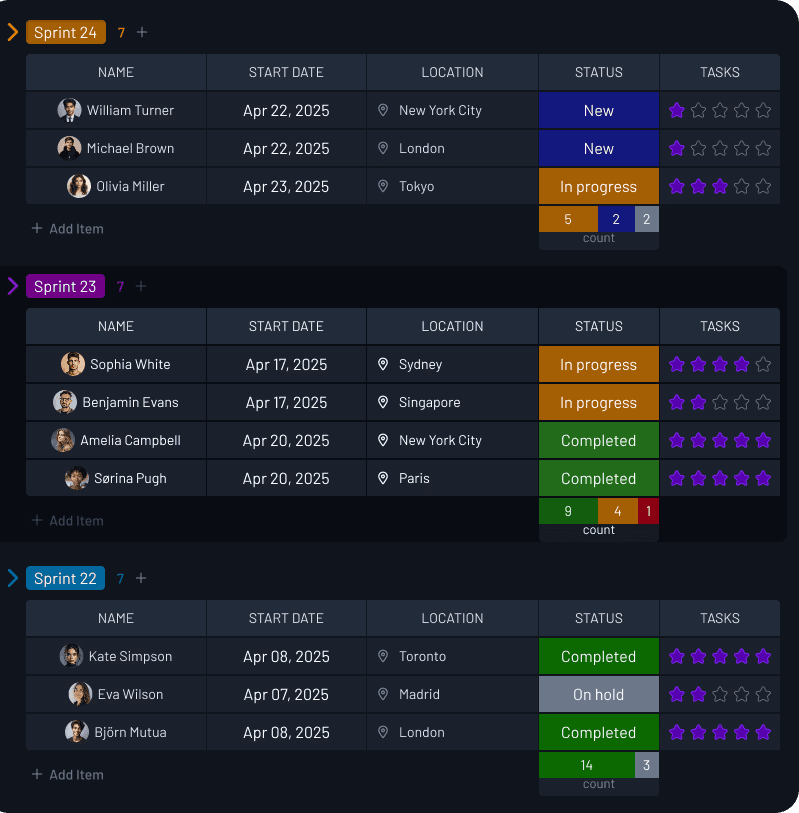This screenshot has height=813, width=799.
Task: Sort Sprint 24 by NAME column header
Action: pos(116,72)
